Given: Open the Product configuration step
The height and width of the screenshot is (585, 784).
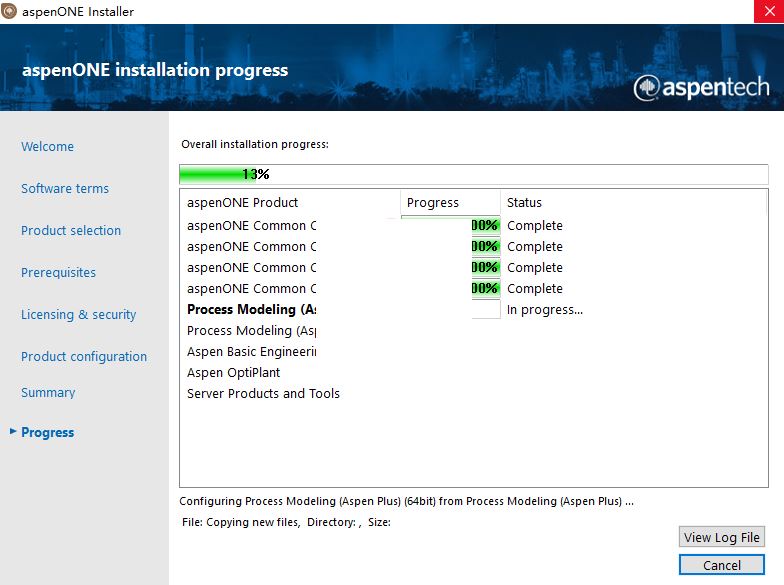Looking at the screenshot, I should [84, 356].
